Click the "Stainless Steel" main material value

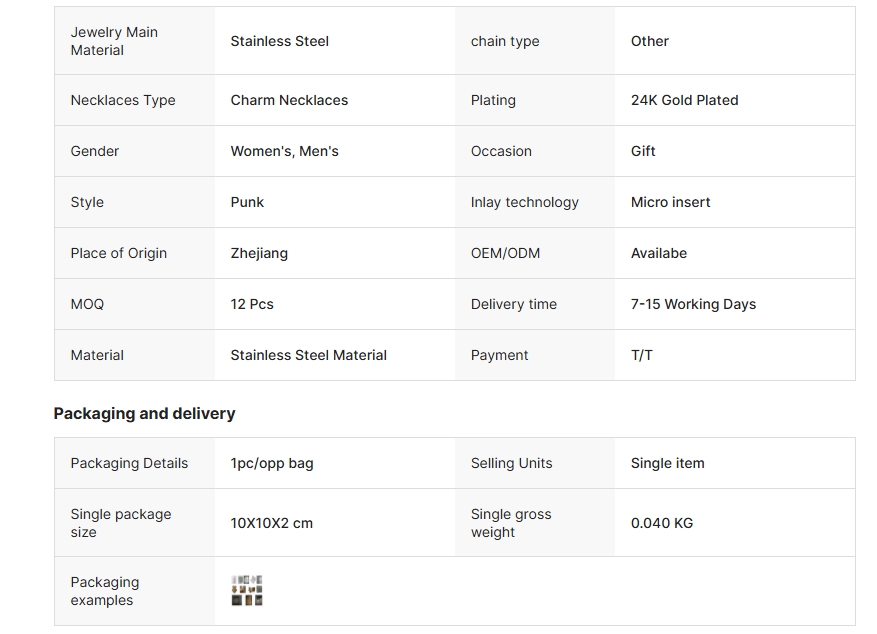pos(279,41)
